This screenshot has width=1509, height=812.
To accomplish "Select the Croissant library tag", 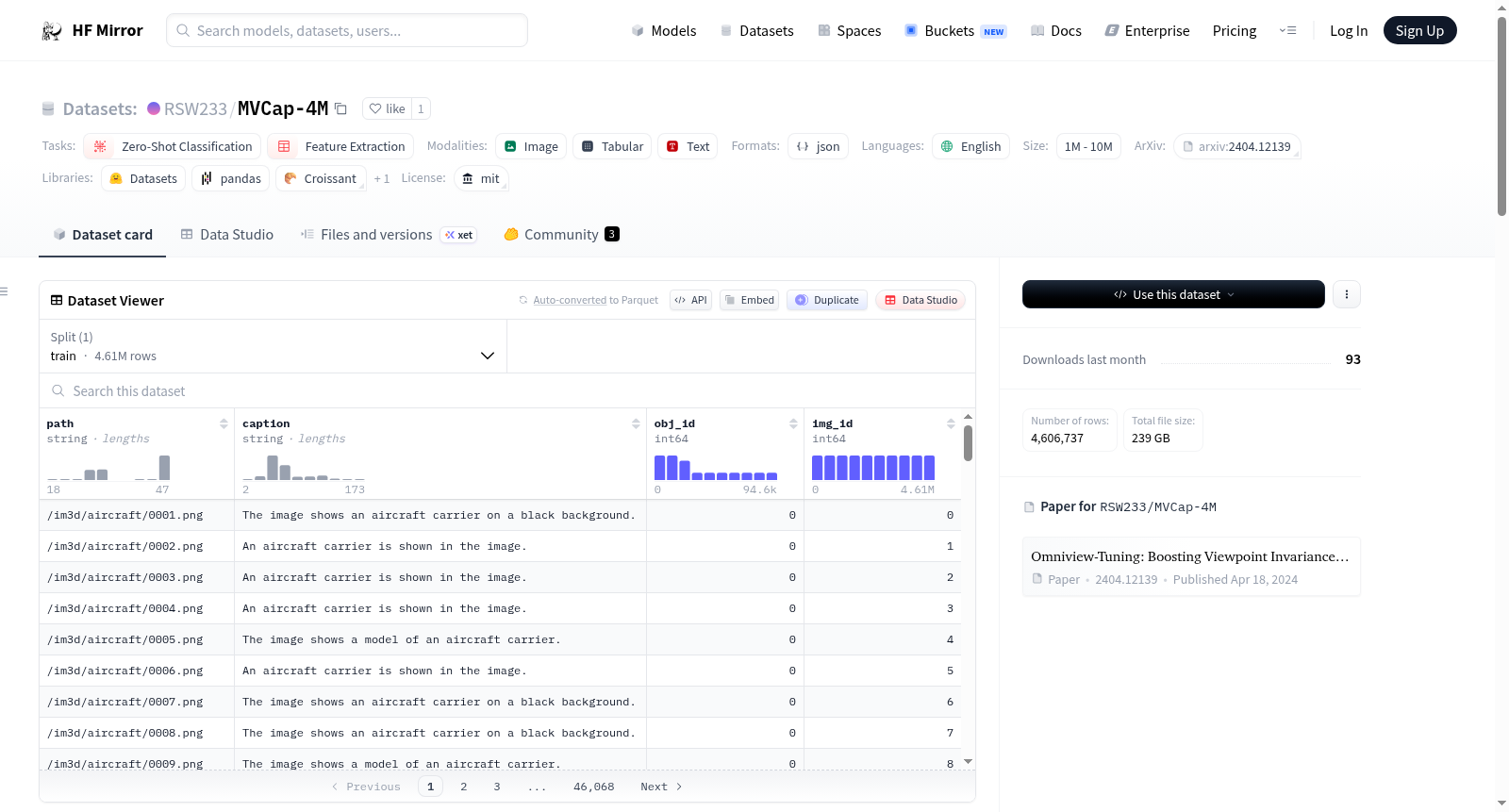I will [x=321, y=178].
